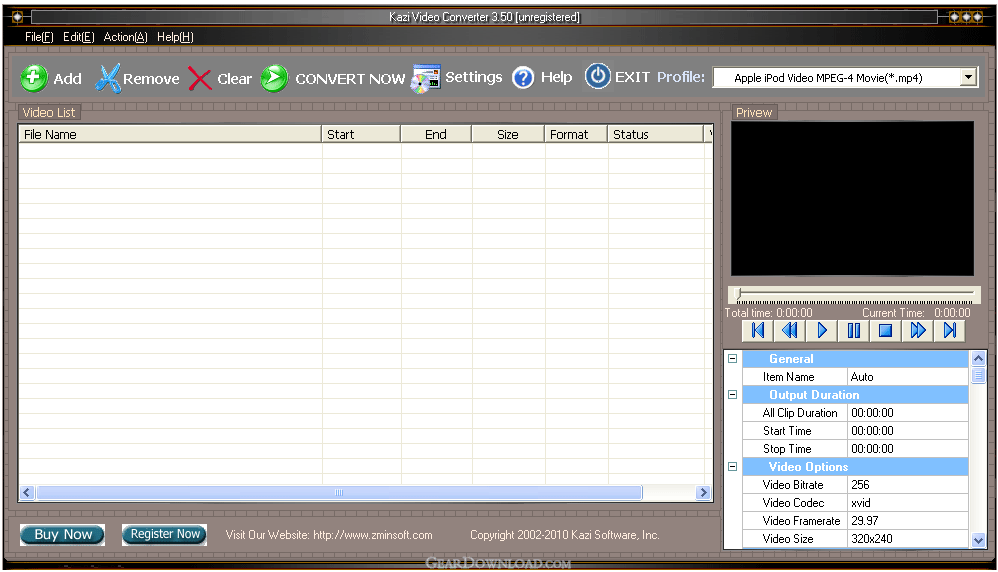The height and width of the screenshot is (572, 998).
Task: Click the video list scroll right arrow
Action: point(703,492)
